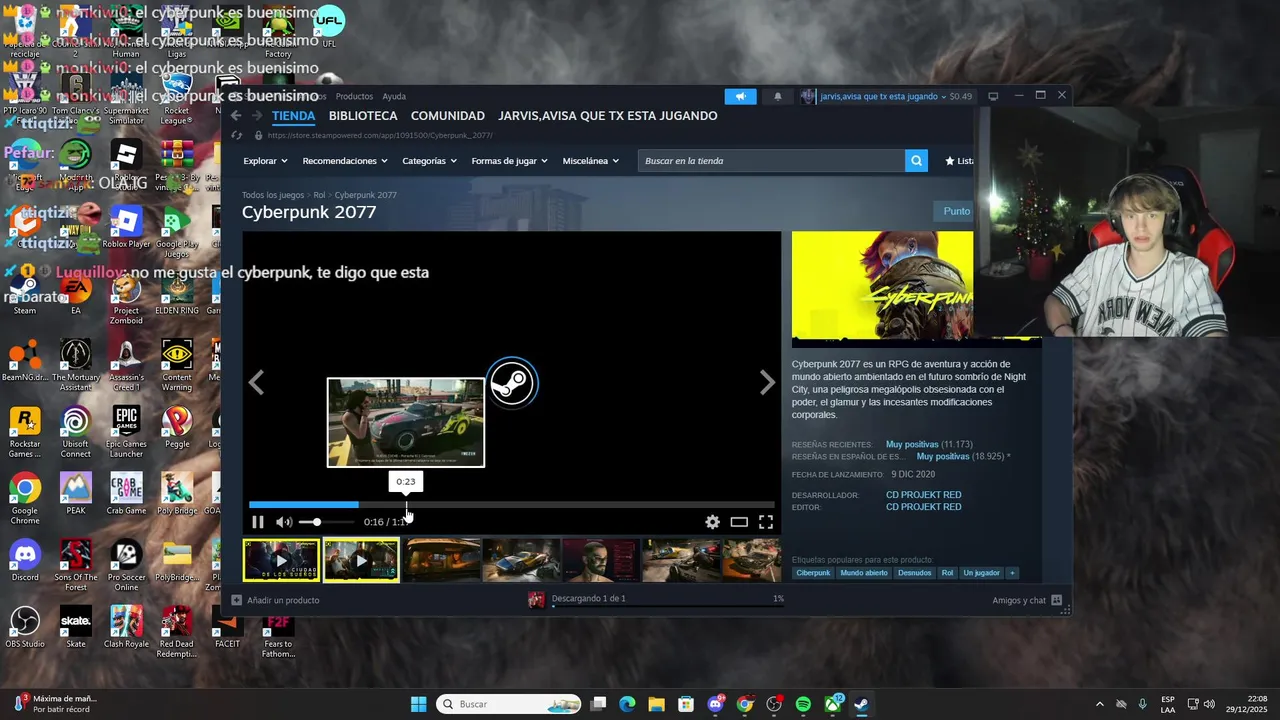Switch to TIENDA tab
Image resolution: width=1280 pixels, height=720 pixels.
pos(293,116)
